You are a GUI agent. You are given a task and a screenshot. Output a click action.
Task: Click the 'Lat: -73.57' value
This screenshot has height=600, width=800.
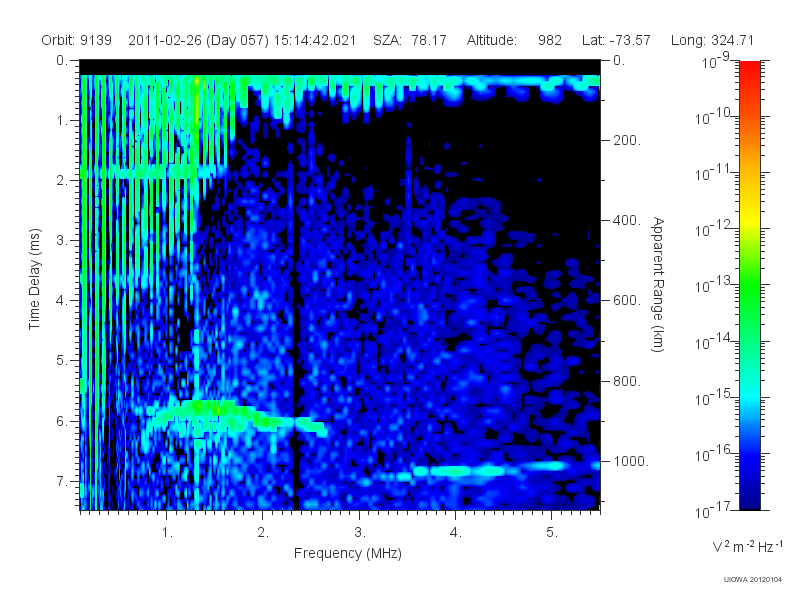[x=616, y=40]
